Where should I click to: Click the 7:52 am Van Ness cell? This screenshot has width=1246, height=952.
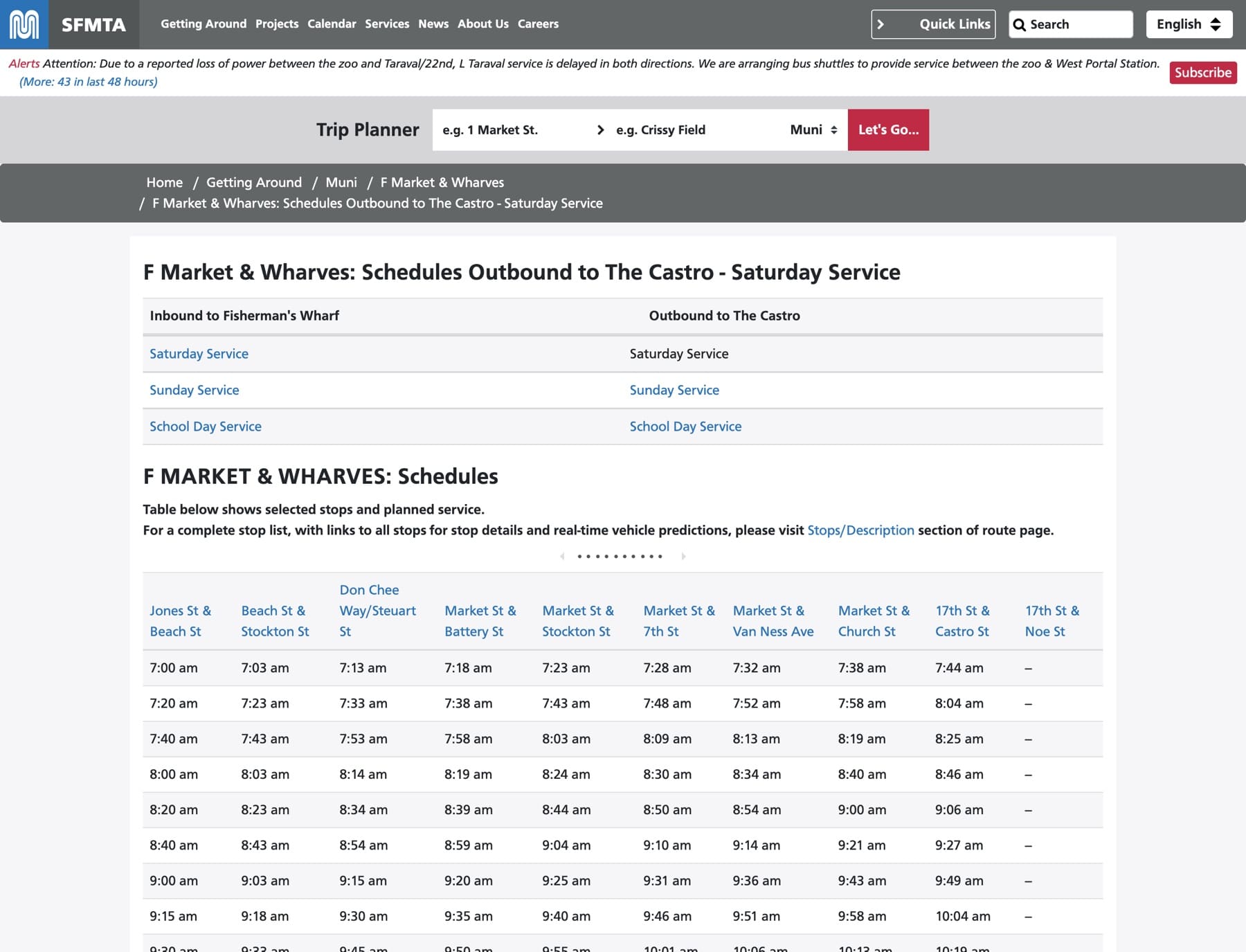757,703
